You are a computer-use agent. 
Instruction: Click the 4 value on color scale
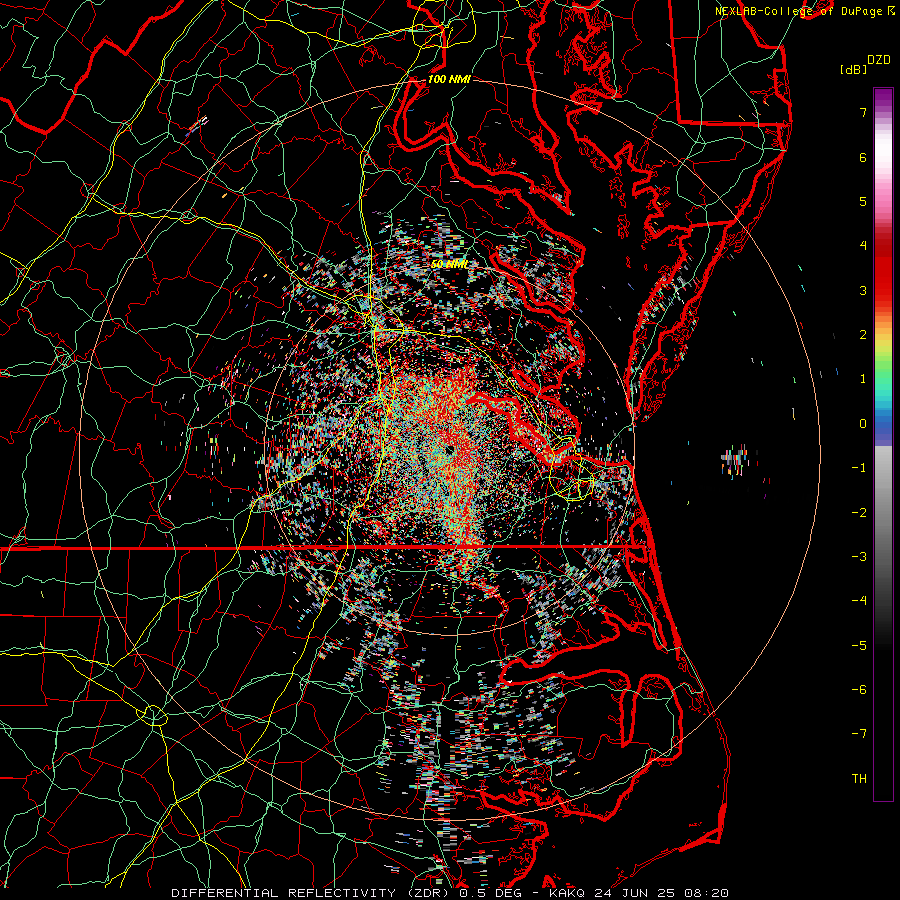863,246
